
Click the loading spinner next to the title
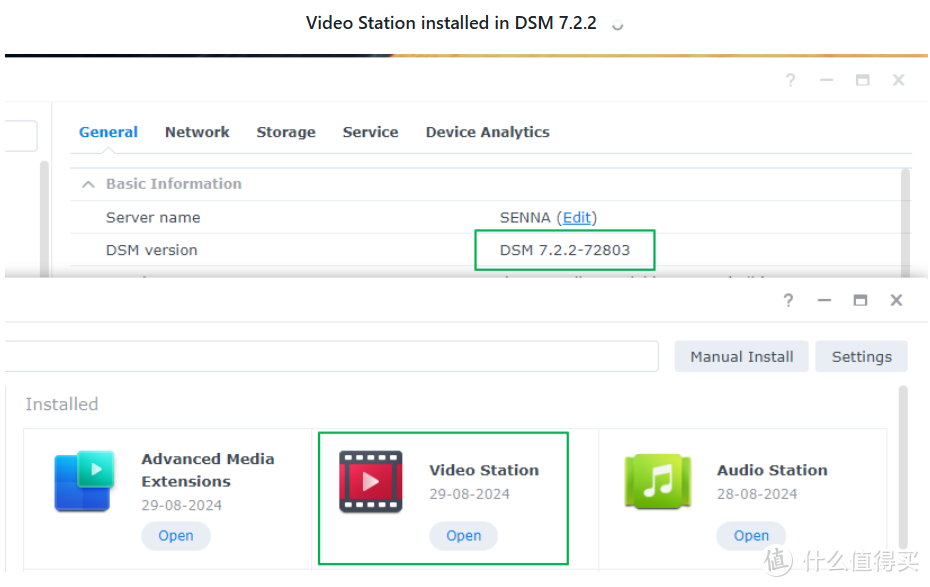[x=617, y=23]
